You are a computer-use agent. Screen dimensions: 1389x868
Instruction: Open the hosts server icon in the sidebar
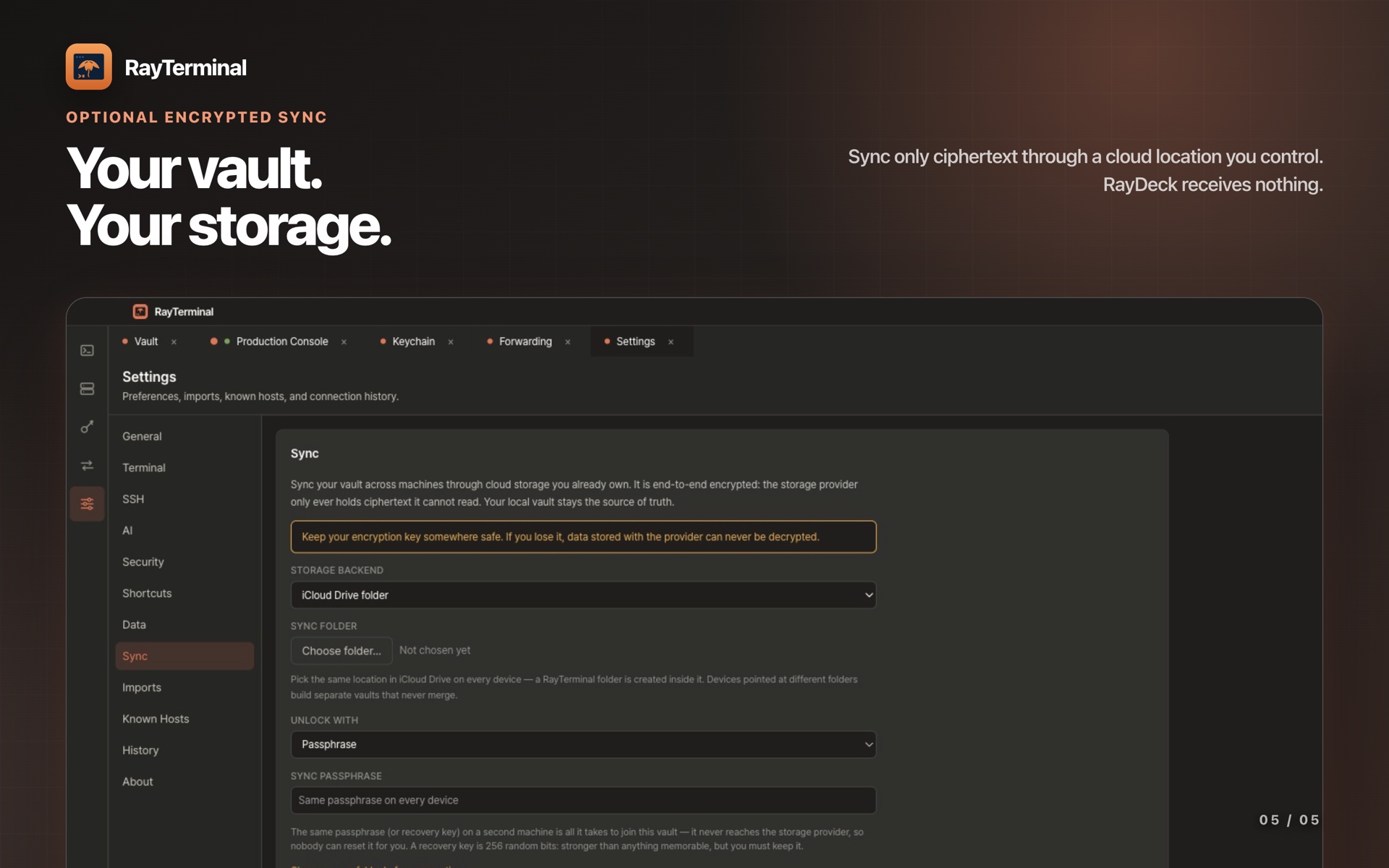(87, 389)
